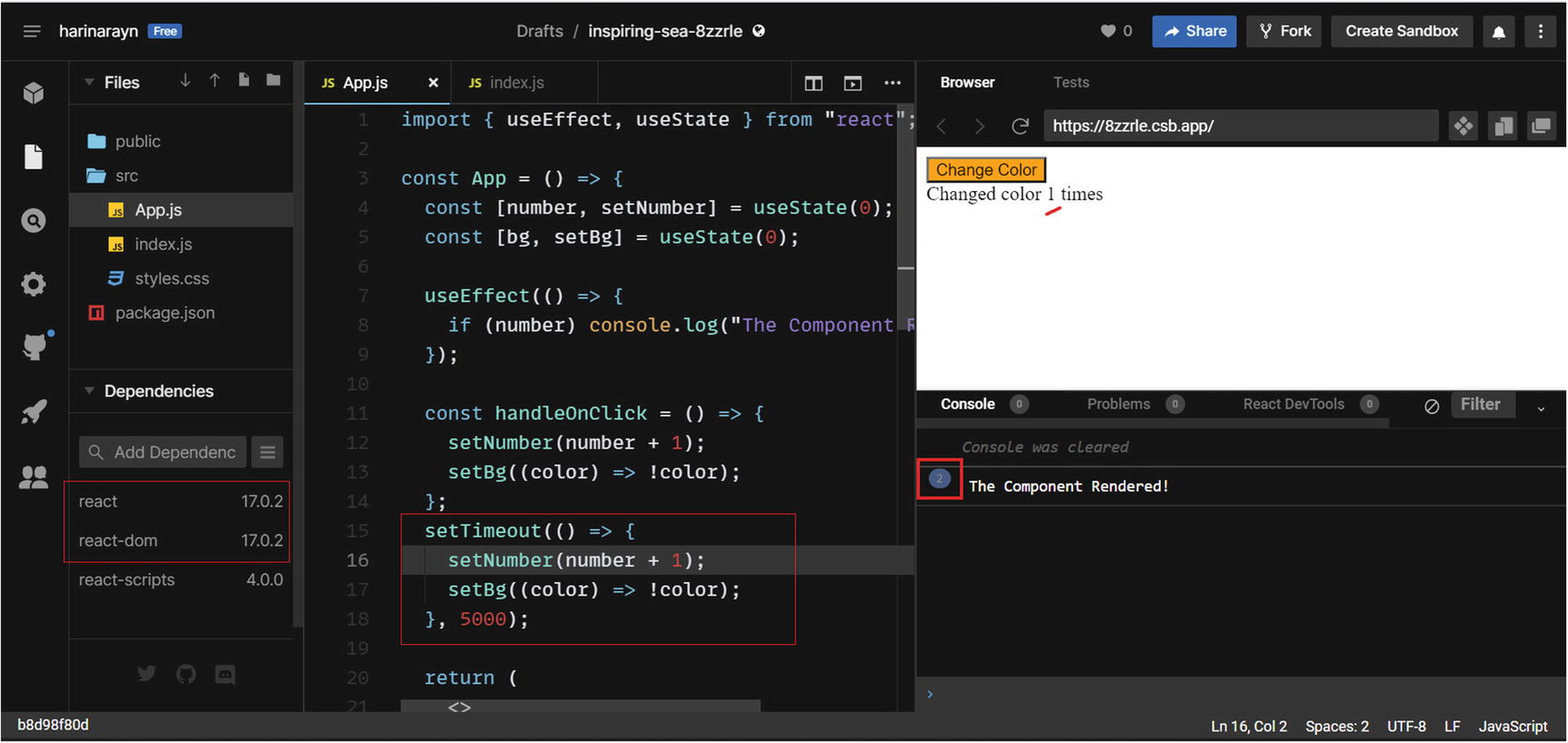The image size is (1568, 743).
Task: Click the Share button
Action: coord(1194,31)
